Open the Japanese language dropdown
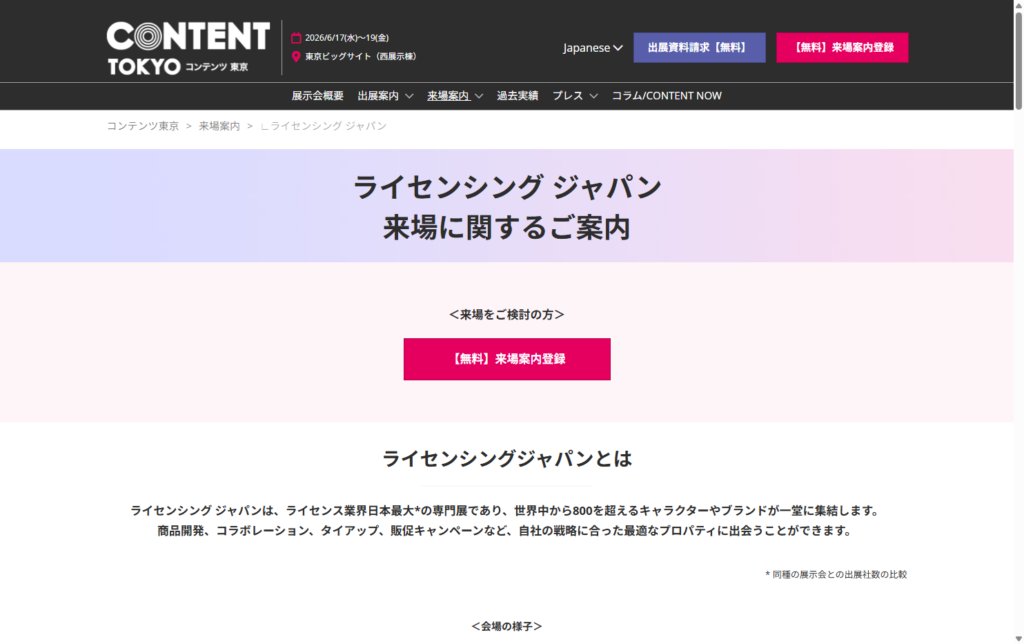 [593, 48]
